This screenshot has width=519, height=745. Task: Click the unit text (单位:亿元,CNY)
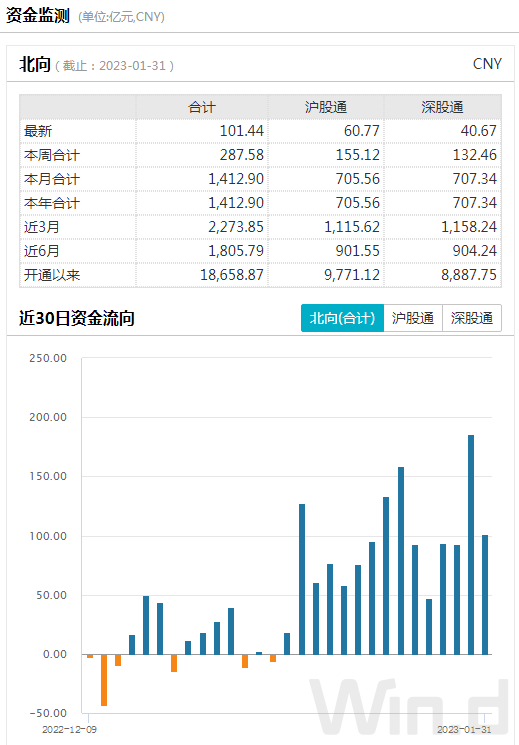[x=122, y=17]
